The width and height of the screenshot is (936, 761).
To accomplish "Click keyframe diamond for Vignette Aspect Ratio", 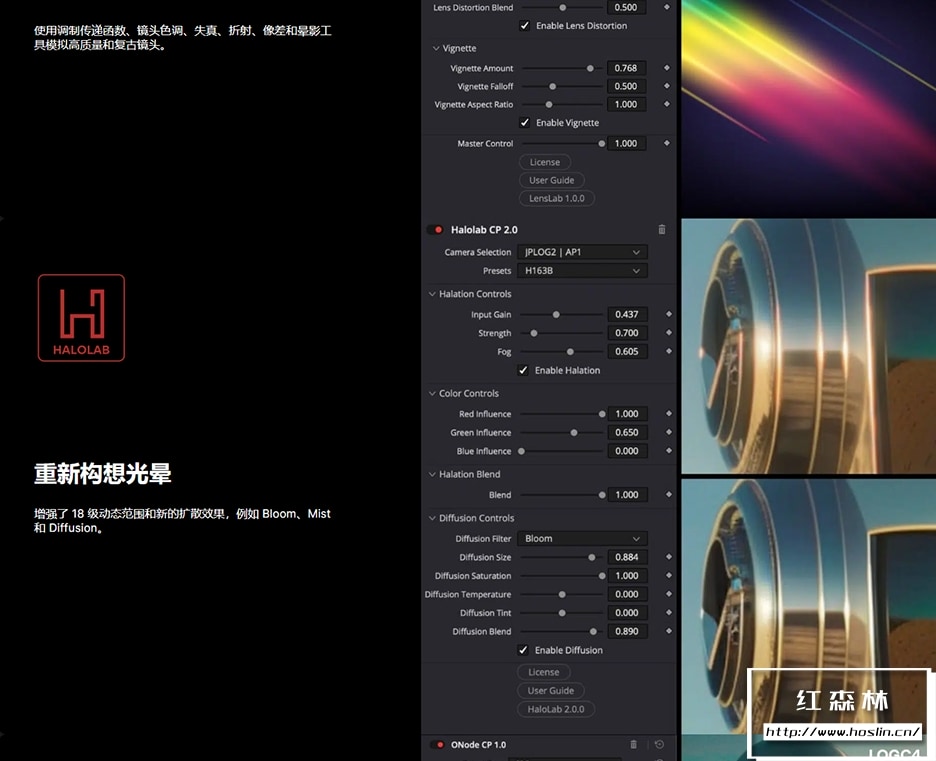I will (x=667, y=104).
